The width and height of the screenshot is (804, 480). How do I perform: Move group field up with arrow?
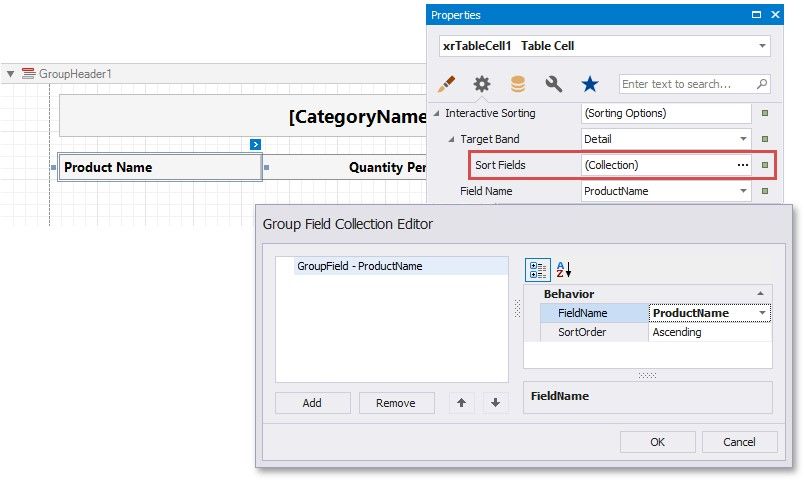point(461,403)
